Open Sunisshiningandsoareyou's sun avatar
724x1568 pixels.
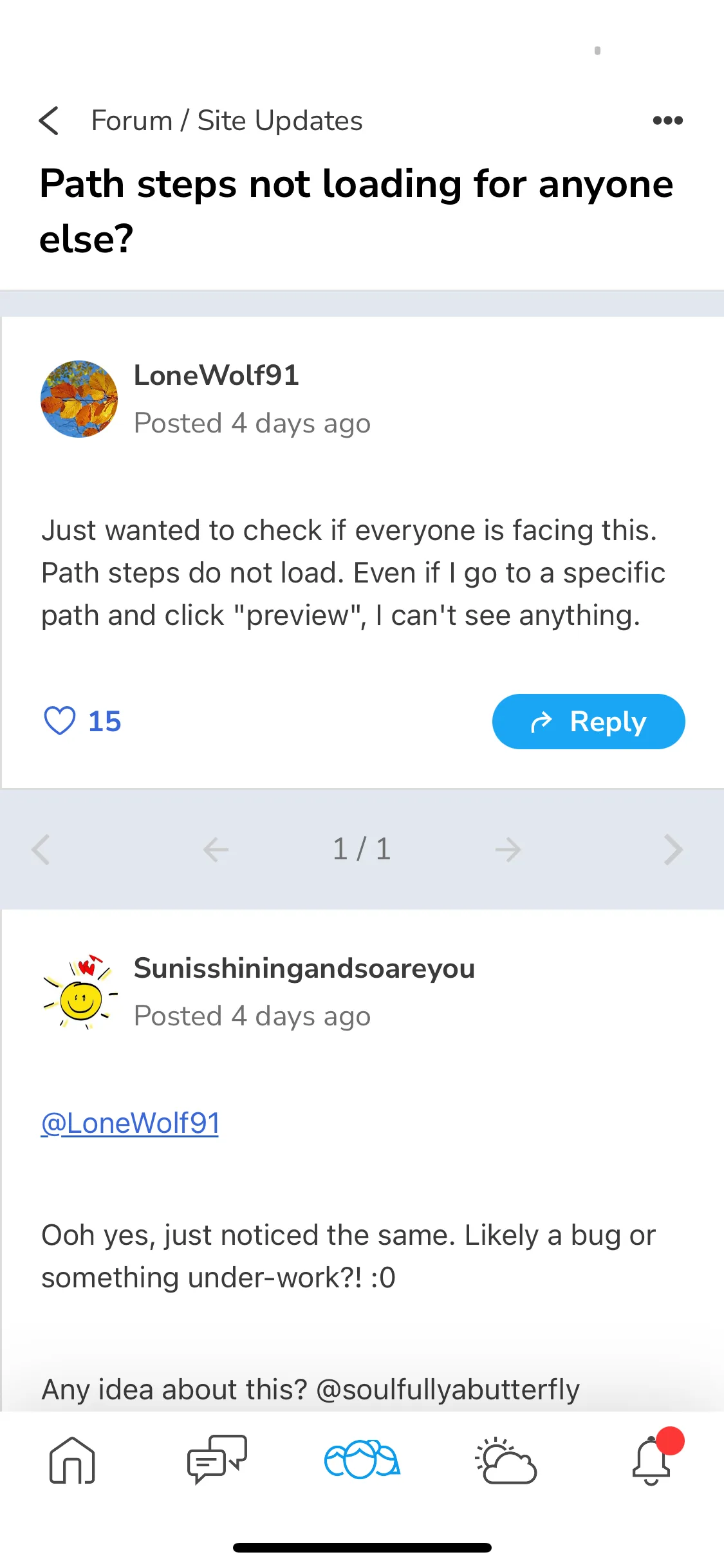79,992
